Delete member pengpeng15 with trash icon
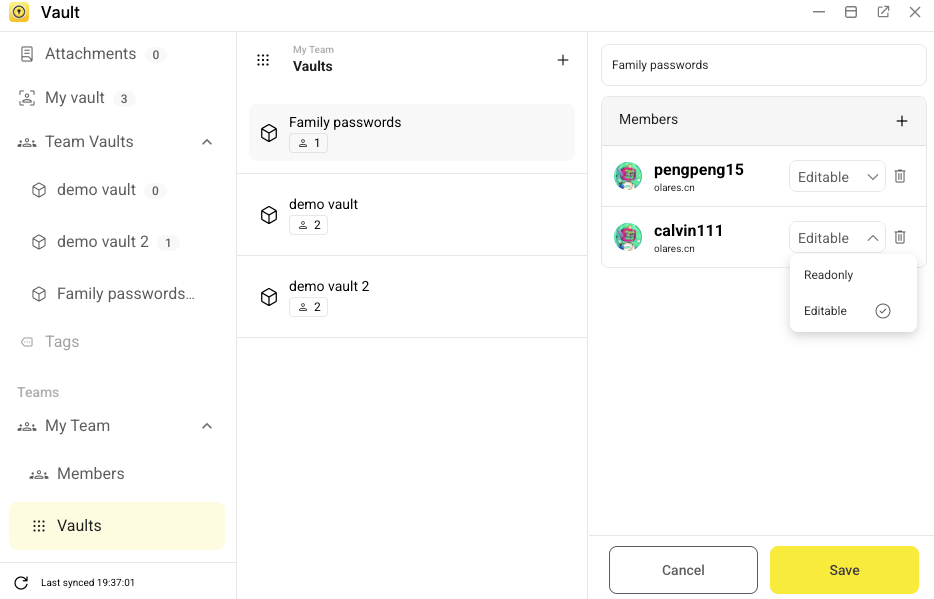 899,176
